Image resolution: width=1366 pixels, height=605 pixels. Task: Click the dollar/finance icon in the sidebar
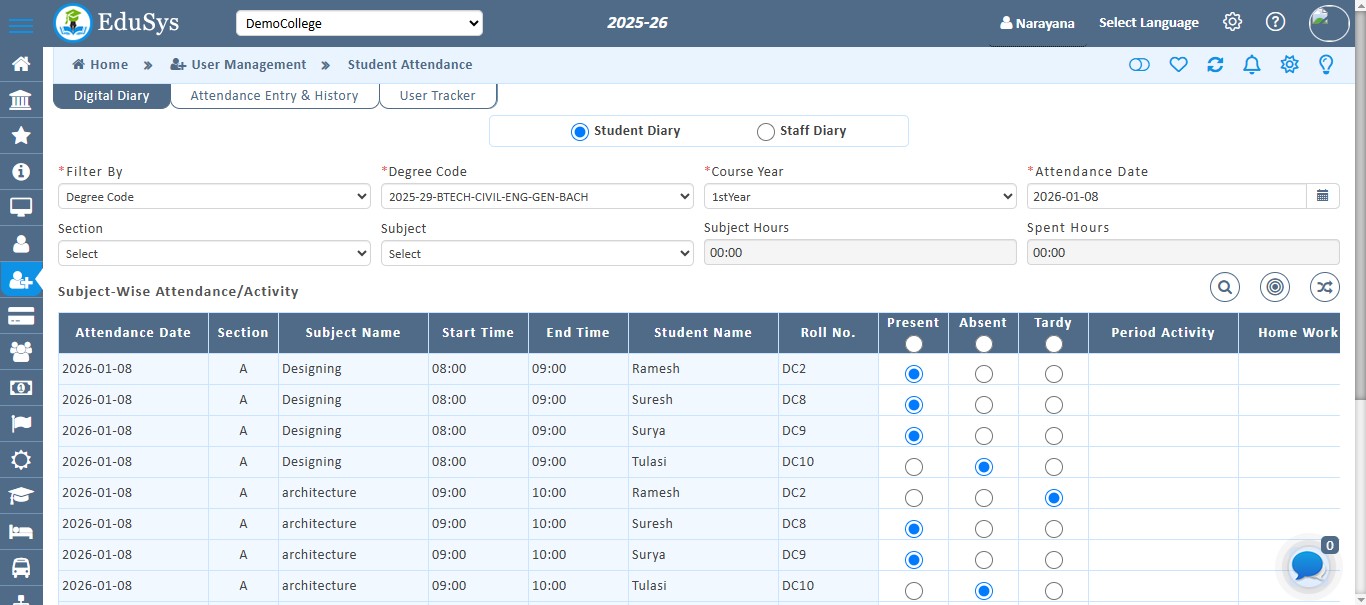tap(21, 388)
